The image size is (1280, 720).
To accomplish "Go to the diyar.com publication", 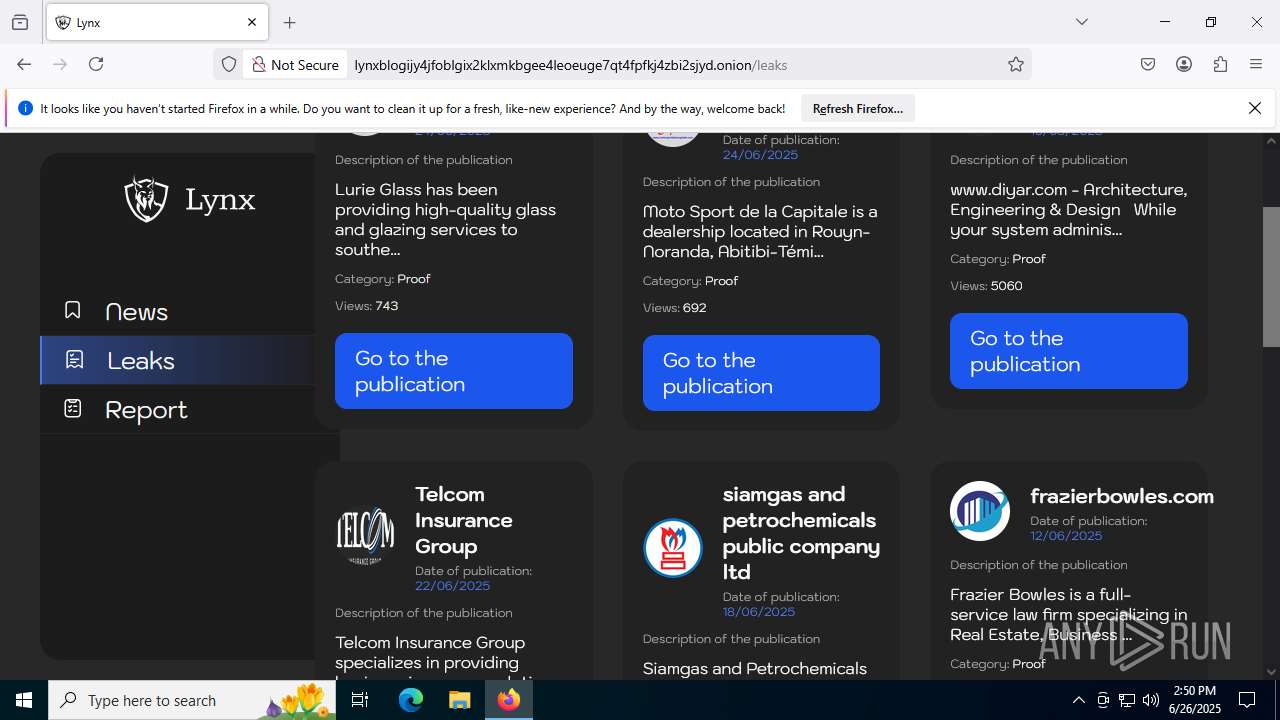I will 1069,351.
